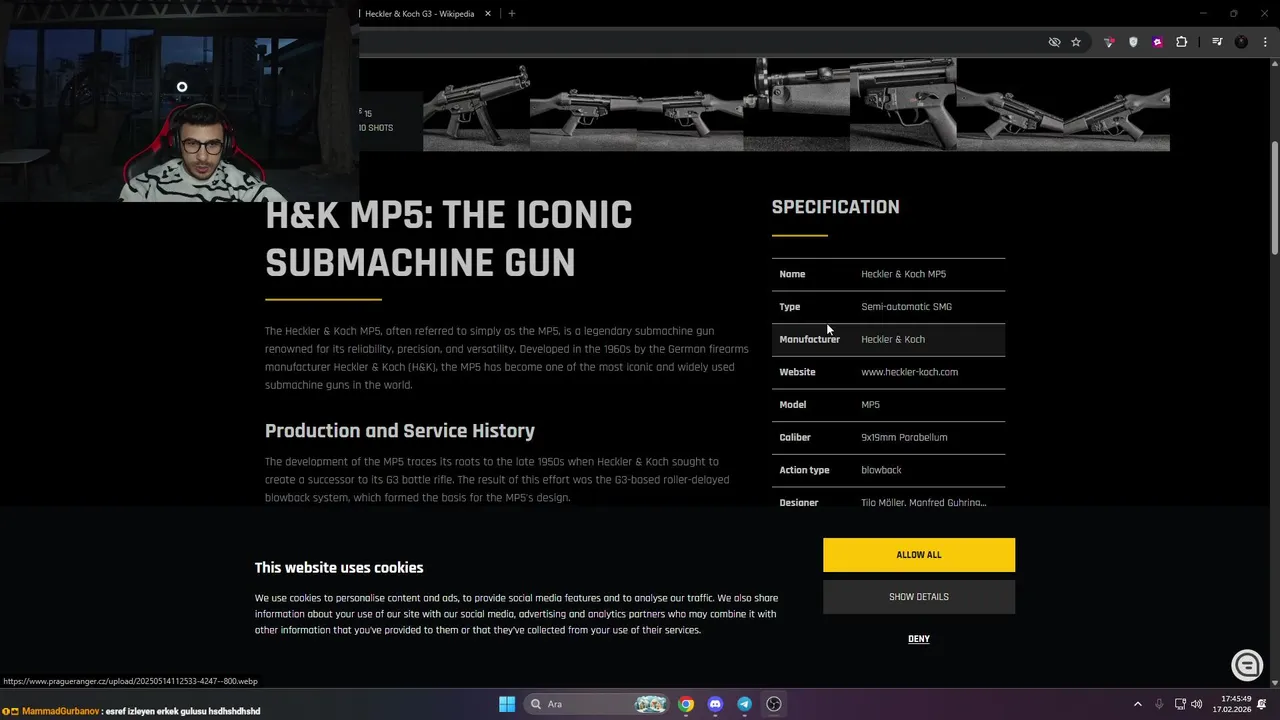
Task: Click the third-party cookies blocked eye icon
Action: point(1054,42)
